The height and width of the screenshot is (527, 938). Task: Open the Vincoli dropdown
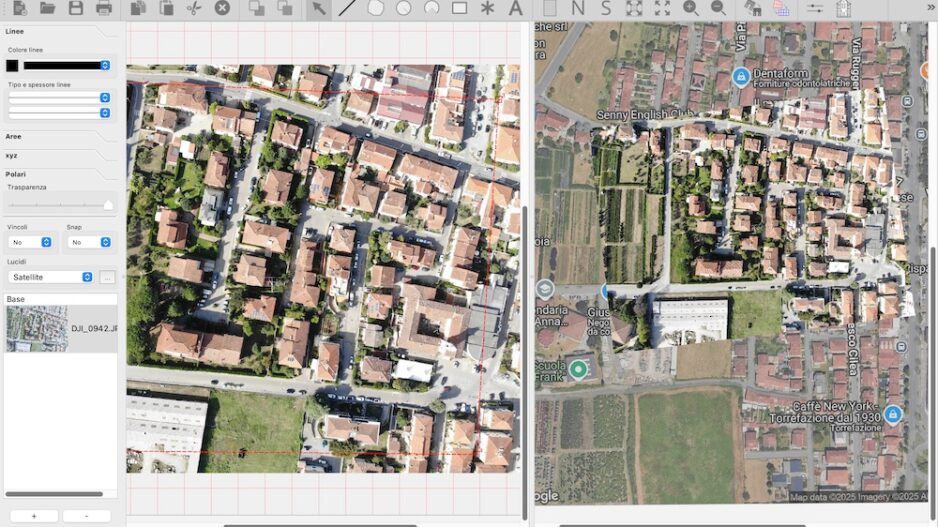tap(30, 242)
